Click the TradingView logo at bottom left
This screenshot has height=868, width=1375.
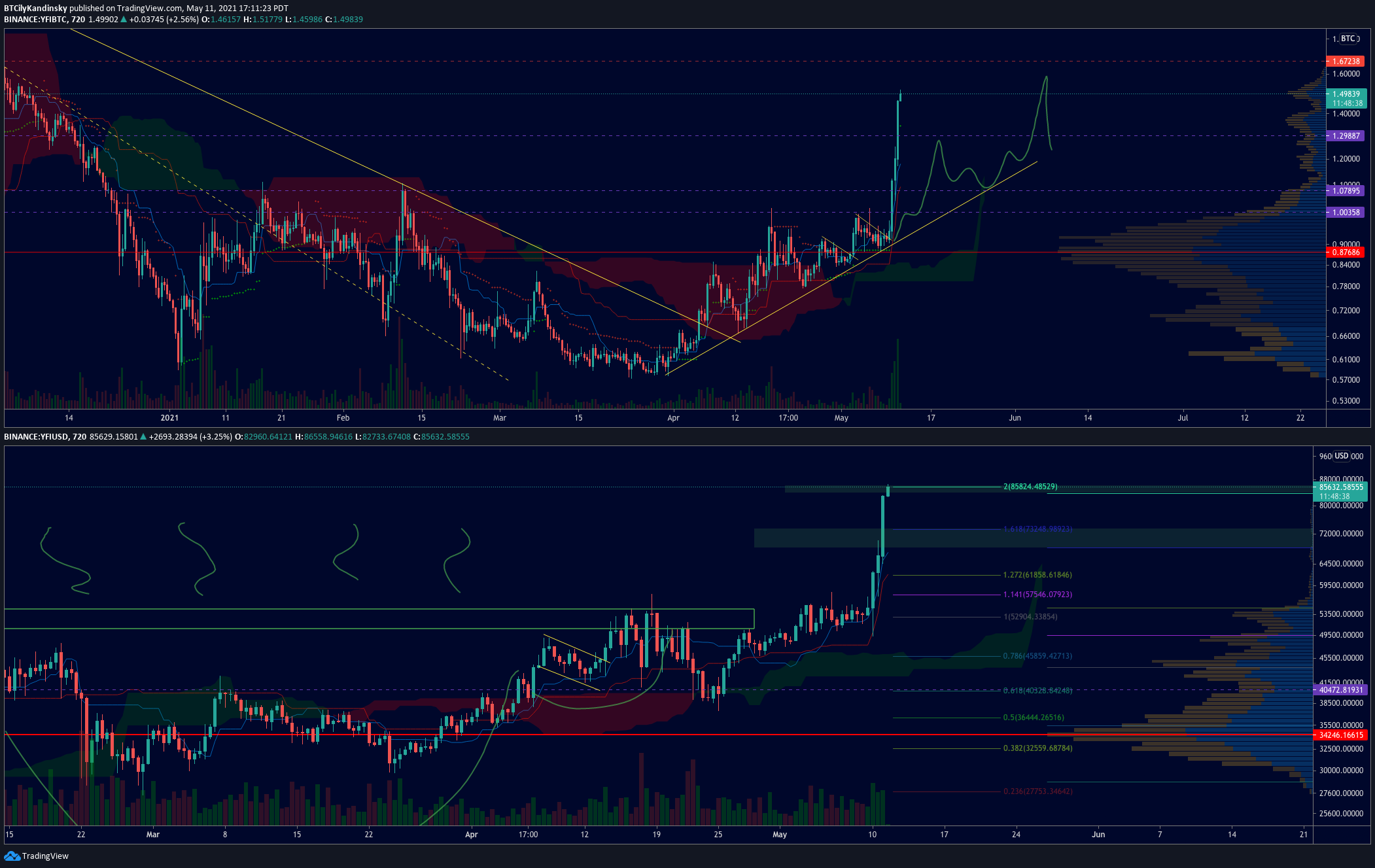(x=37, y=856)
